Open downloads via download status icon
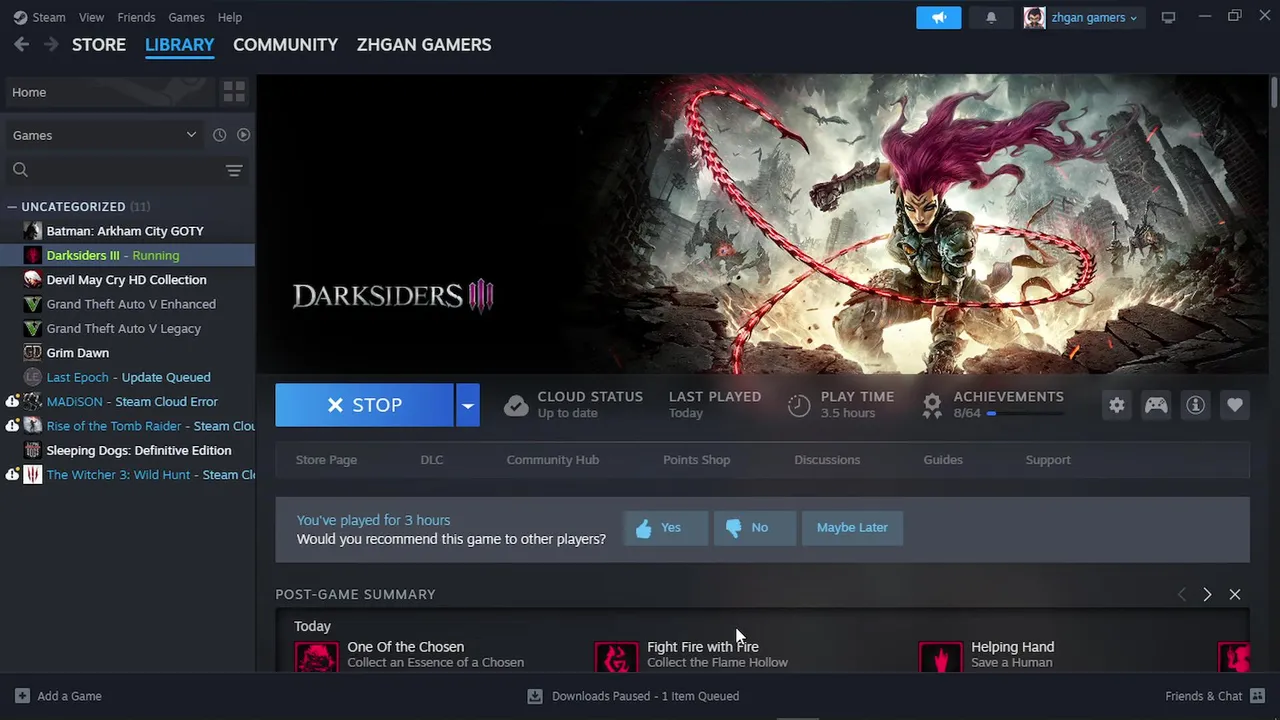 [535, 696]
